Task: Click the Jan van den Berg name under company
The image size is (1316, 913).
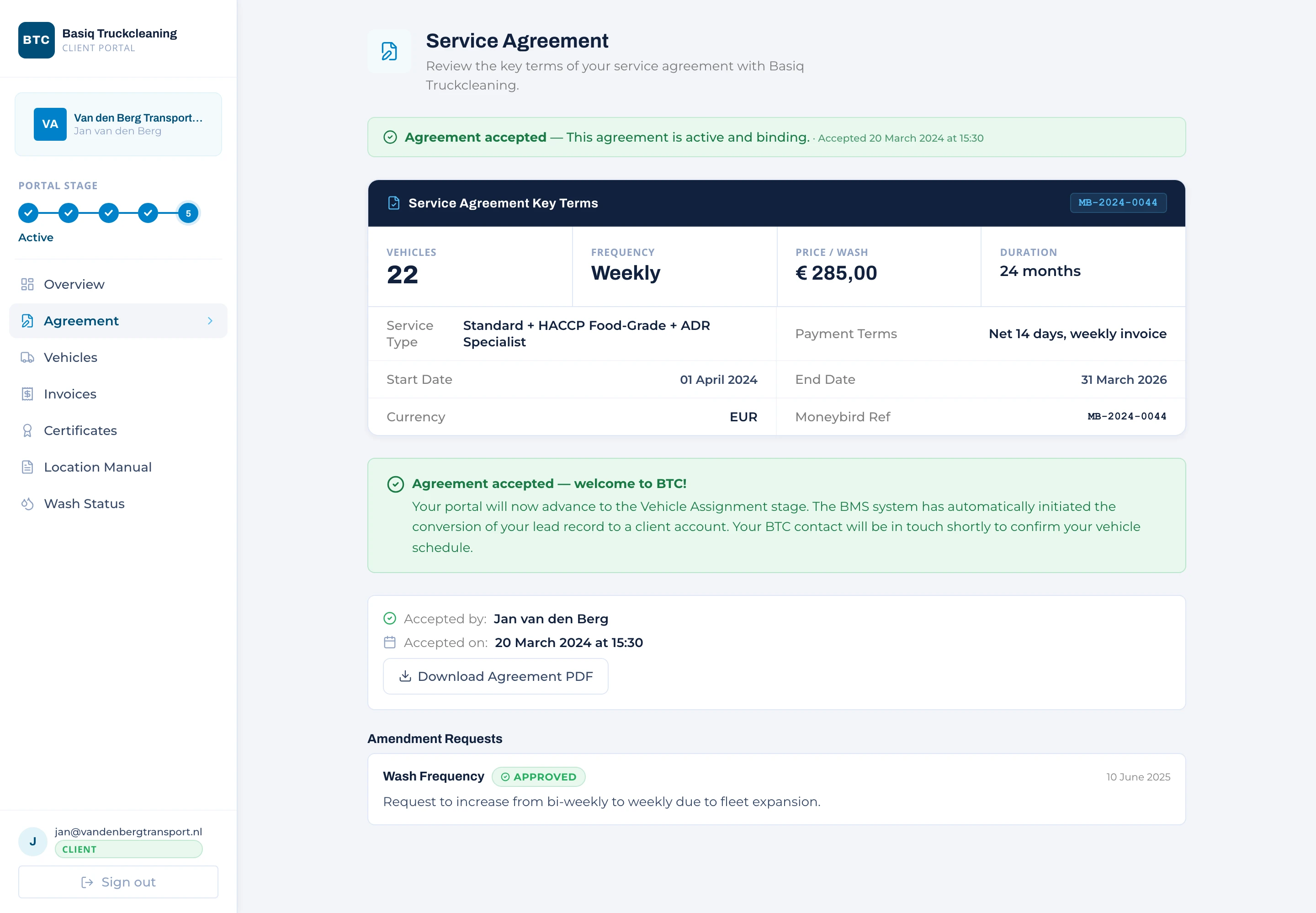Action: tap(117, 131)
